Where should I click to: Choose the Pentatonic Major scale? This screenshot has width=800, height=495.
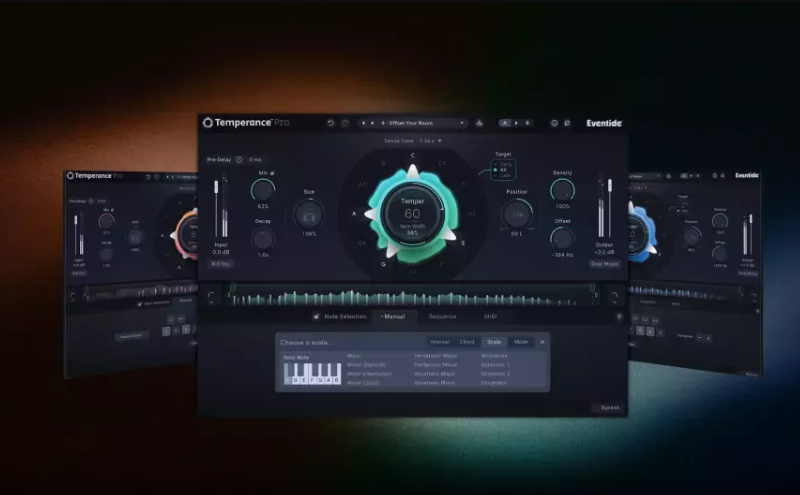coord(435,356)
